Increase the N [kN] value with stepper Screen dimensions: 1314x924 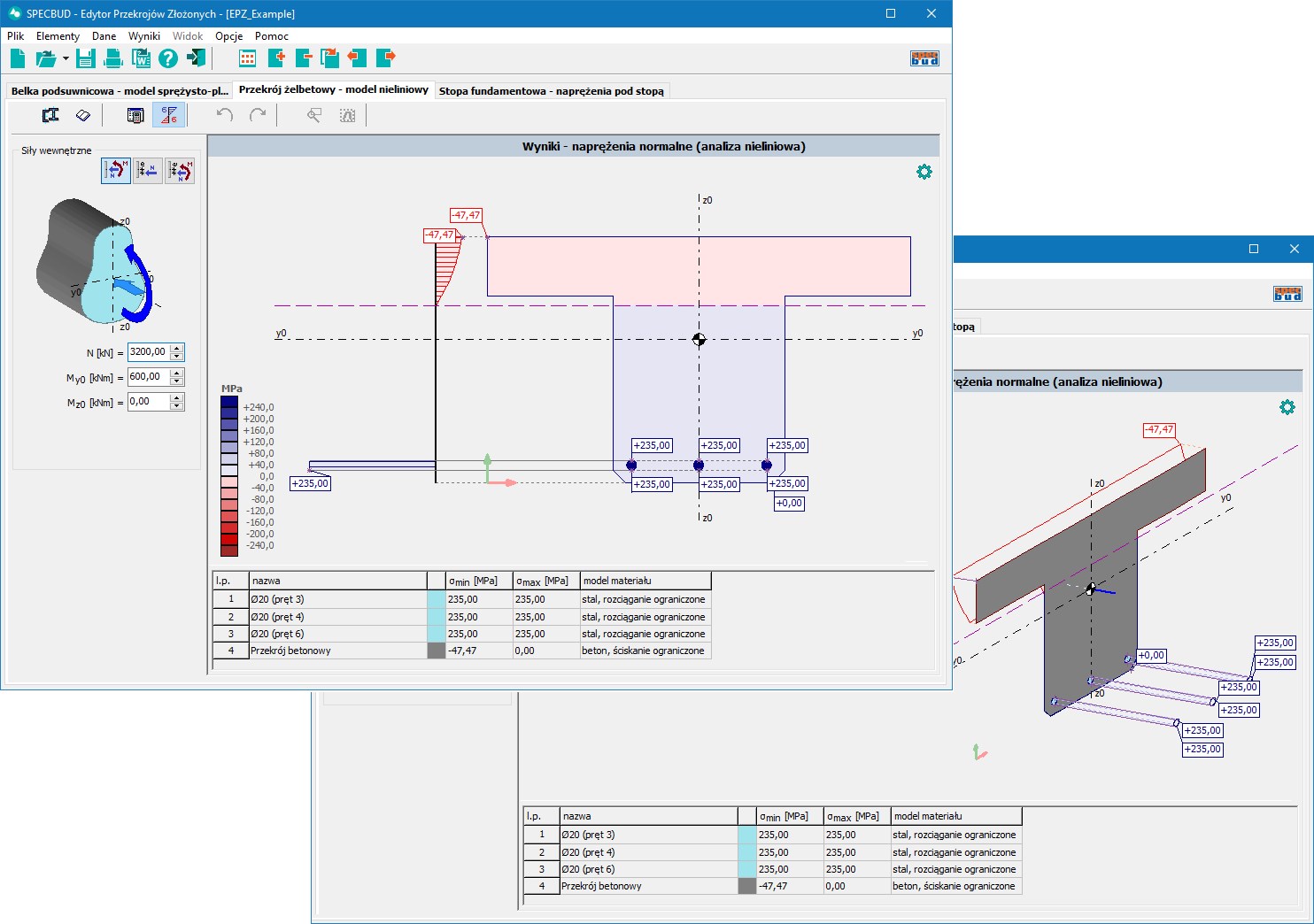(177, 348)
